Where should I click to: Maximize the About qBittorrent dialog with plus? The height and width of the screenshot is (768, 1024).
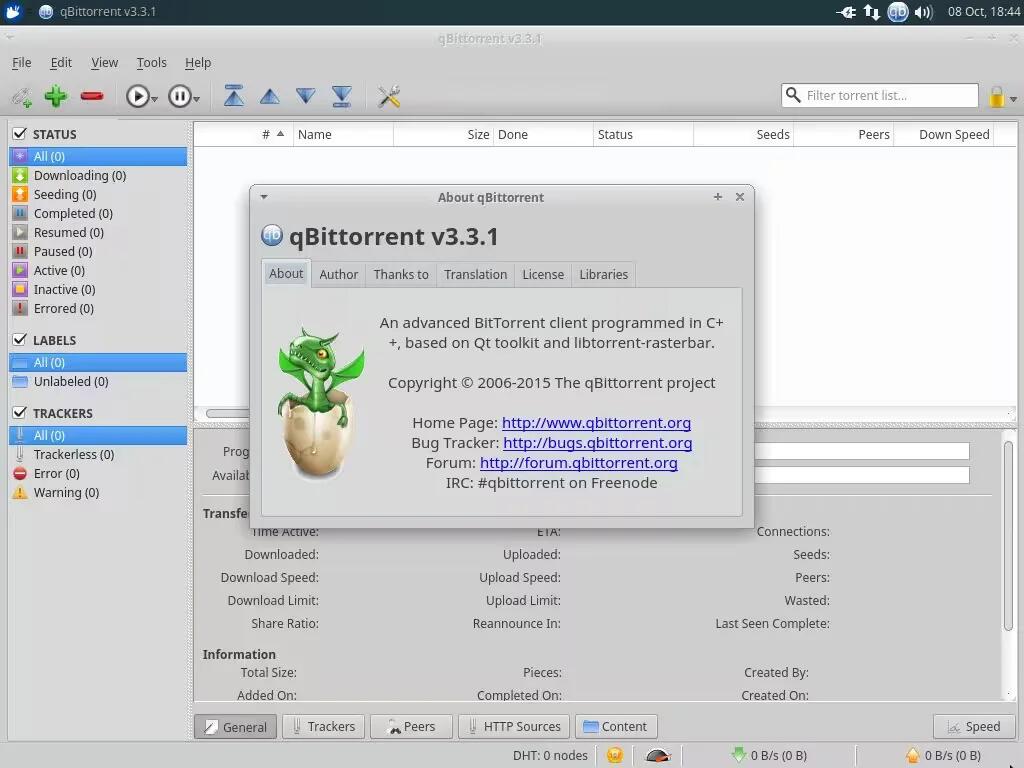718,197
